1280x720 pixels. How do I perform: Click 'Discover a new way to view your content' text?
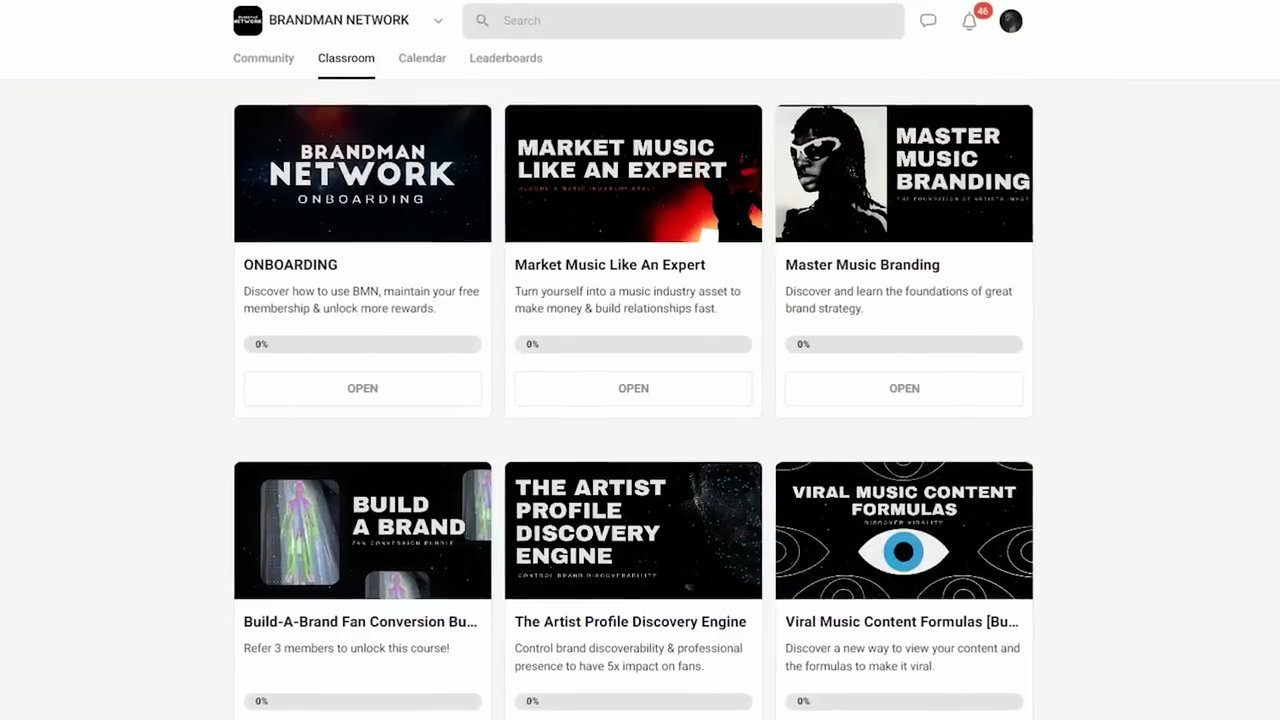tap(902, 657)
